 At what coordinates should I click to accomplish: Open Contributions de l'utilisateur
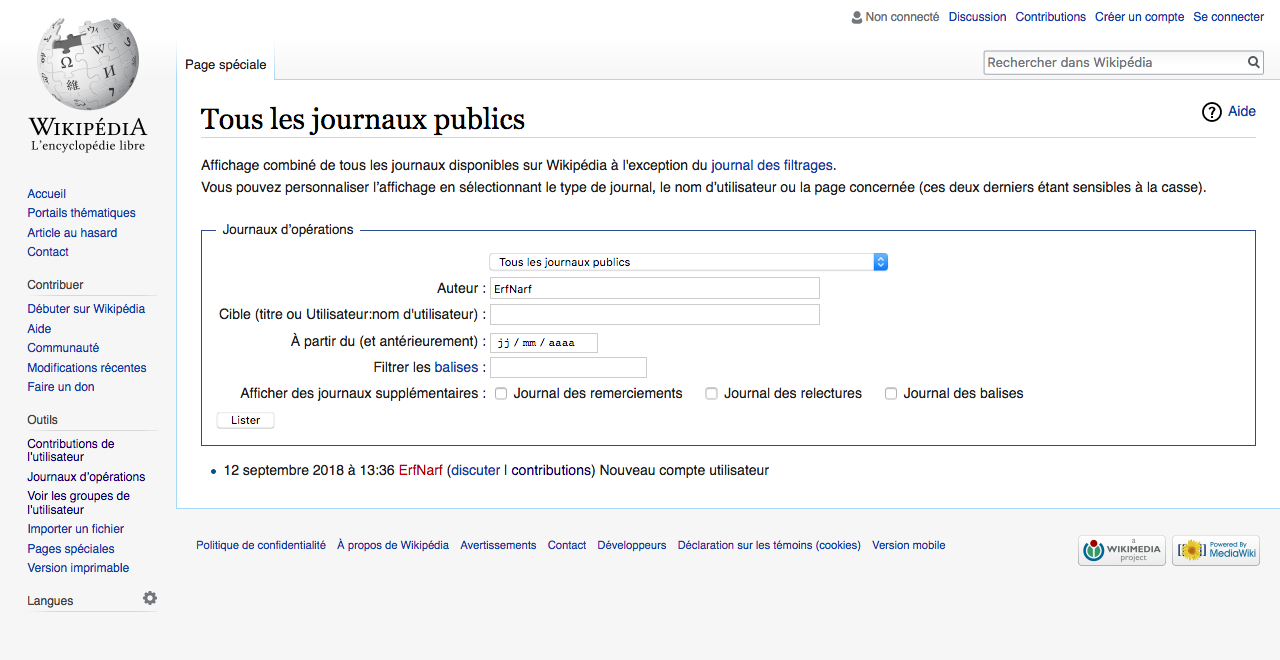[x=71, y=450]
